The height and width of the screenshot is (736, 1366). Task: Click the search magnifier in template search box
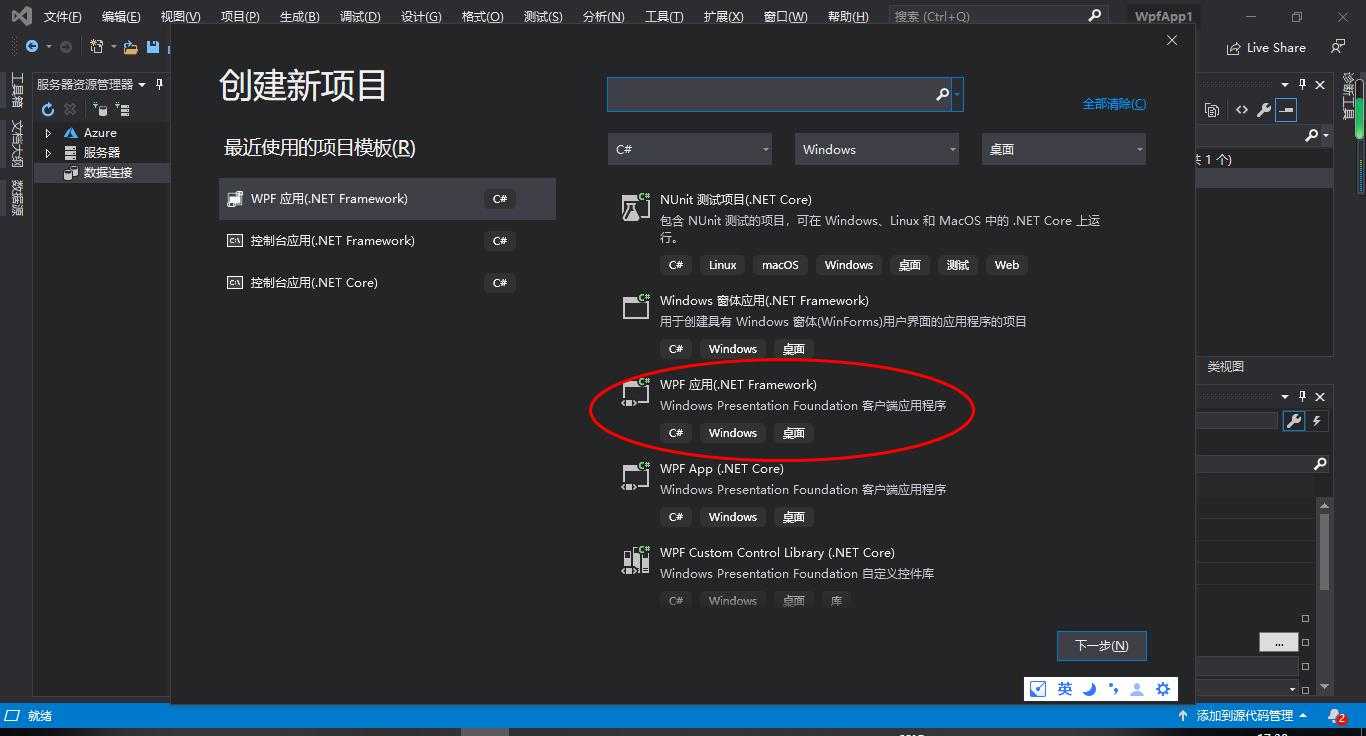click(x=942, y=94)
